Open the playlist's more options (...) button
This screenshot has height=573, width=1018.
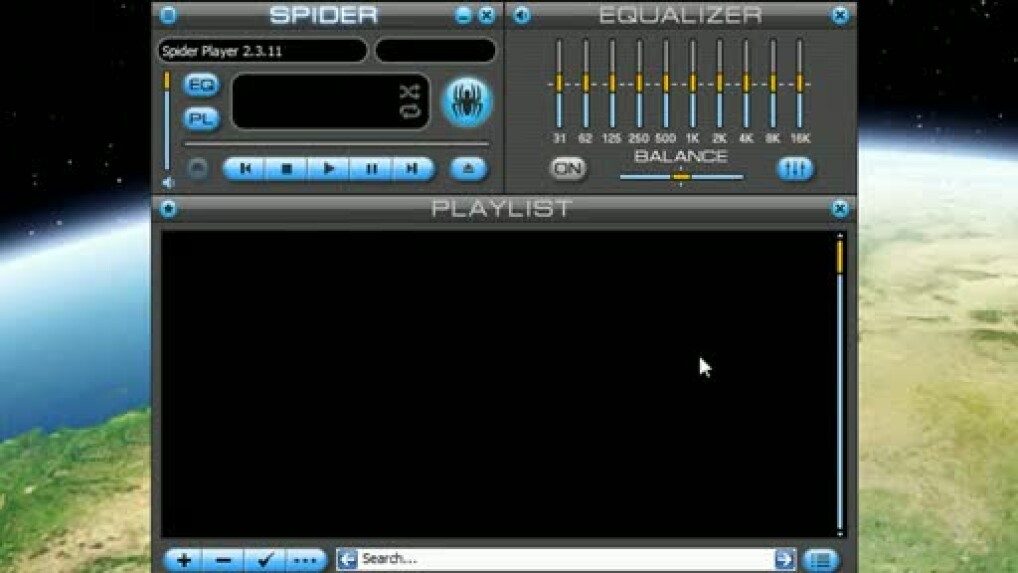306,560
